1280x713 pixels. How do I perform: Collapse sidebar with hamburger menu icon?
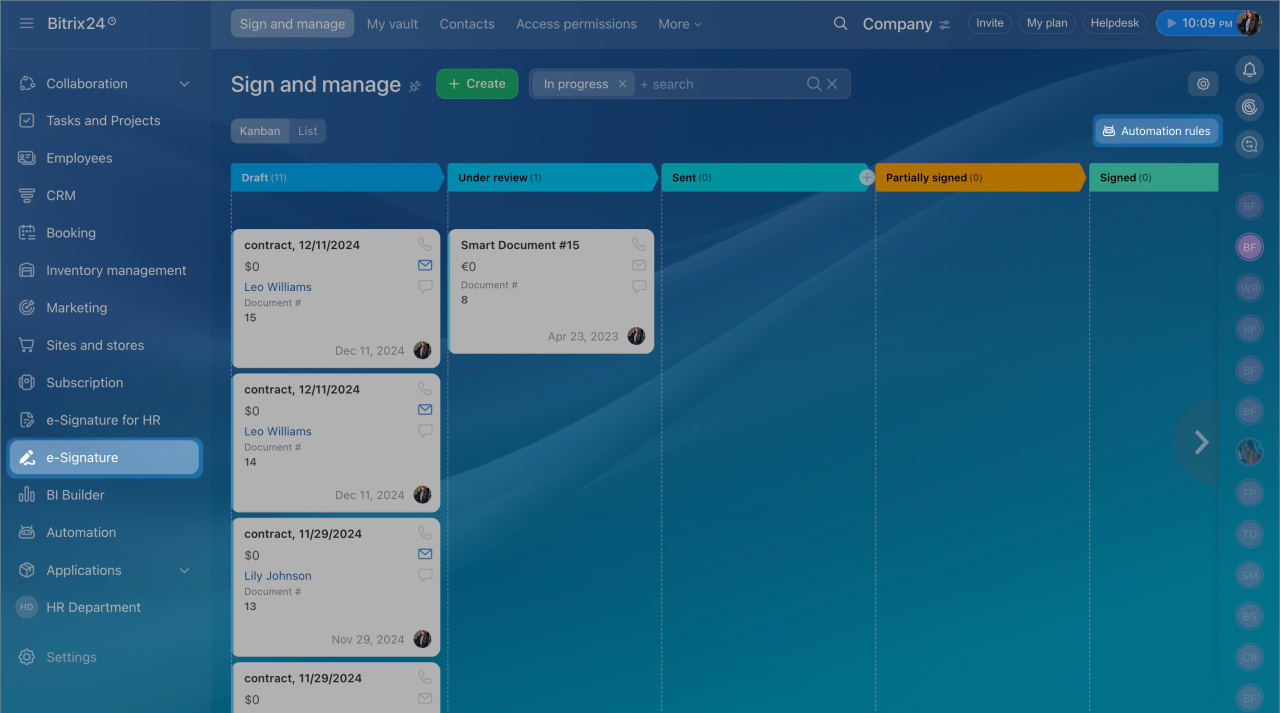click(x=27, y=23)
